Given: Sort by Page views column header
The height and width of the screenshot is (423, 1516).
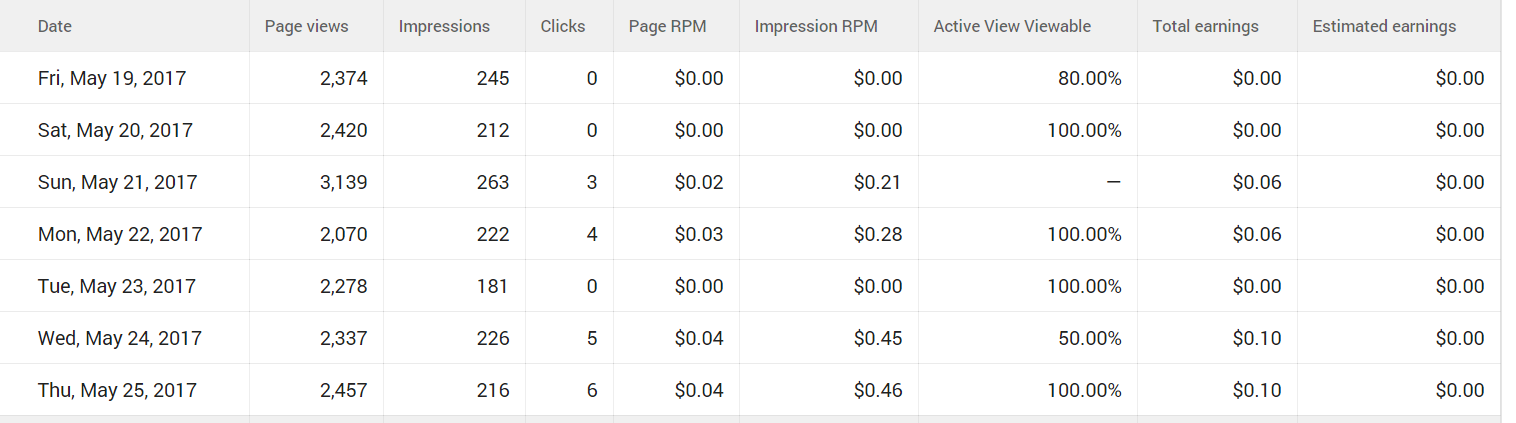Looking at the screenshot, I should pos(306,27).
